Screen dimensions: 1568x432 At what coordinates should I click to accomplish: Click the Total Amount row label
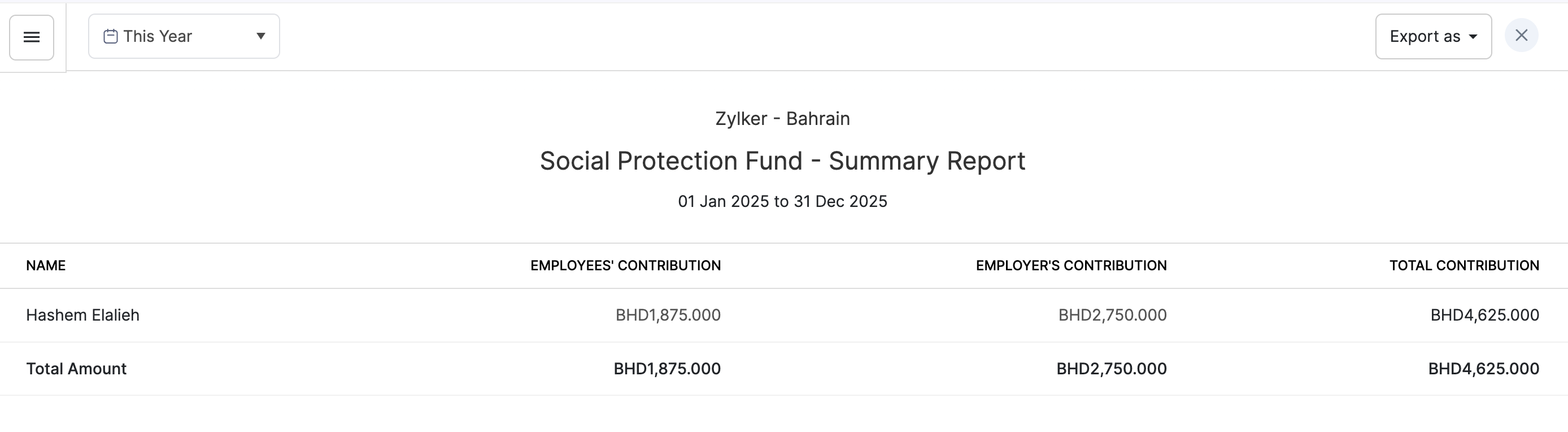coord(76,369)
